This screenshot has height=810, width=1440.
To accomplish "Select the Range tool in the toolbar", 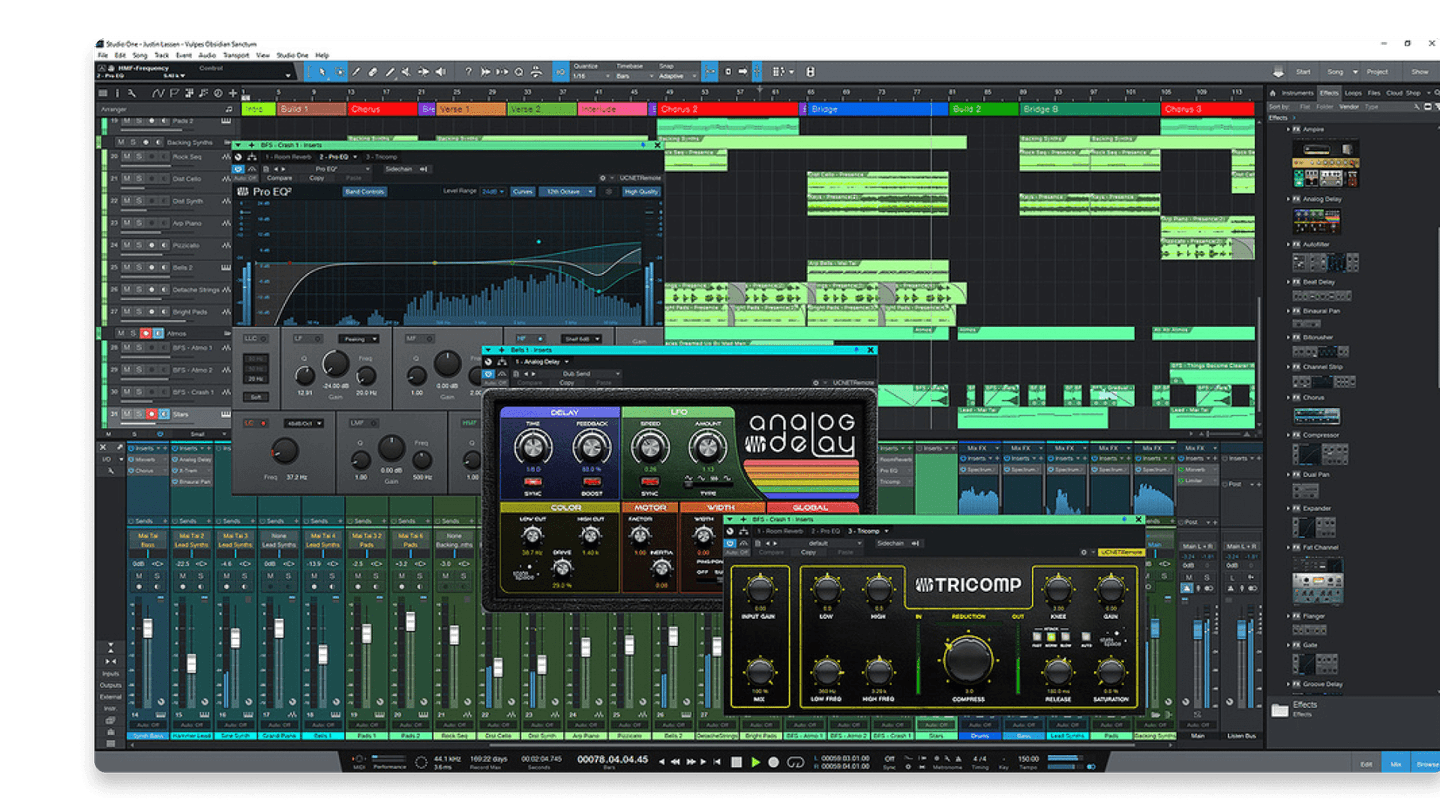I will (339, 72).
